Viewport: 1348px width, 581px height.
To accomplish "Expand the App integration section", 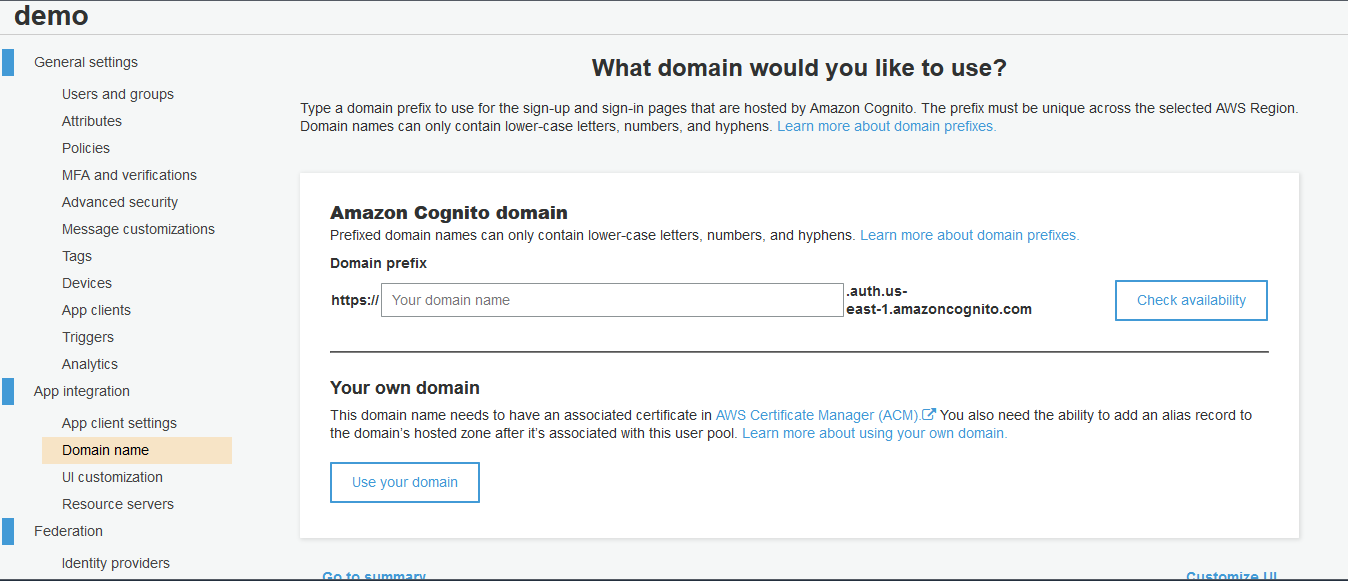I will click(81, 390).
